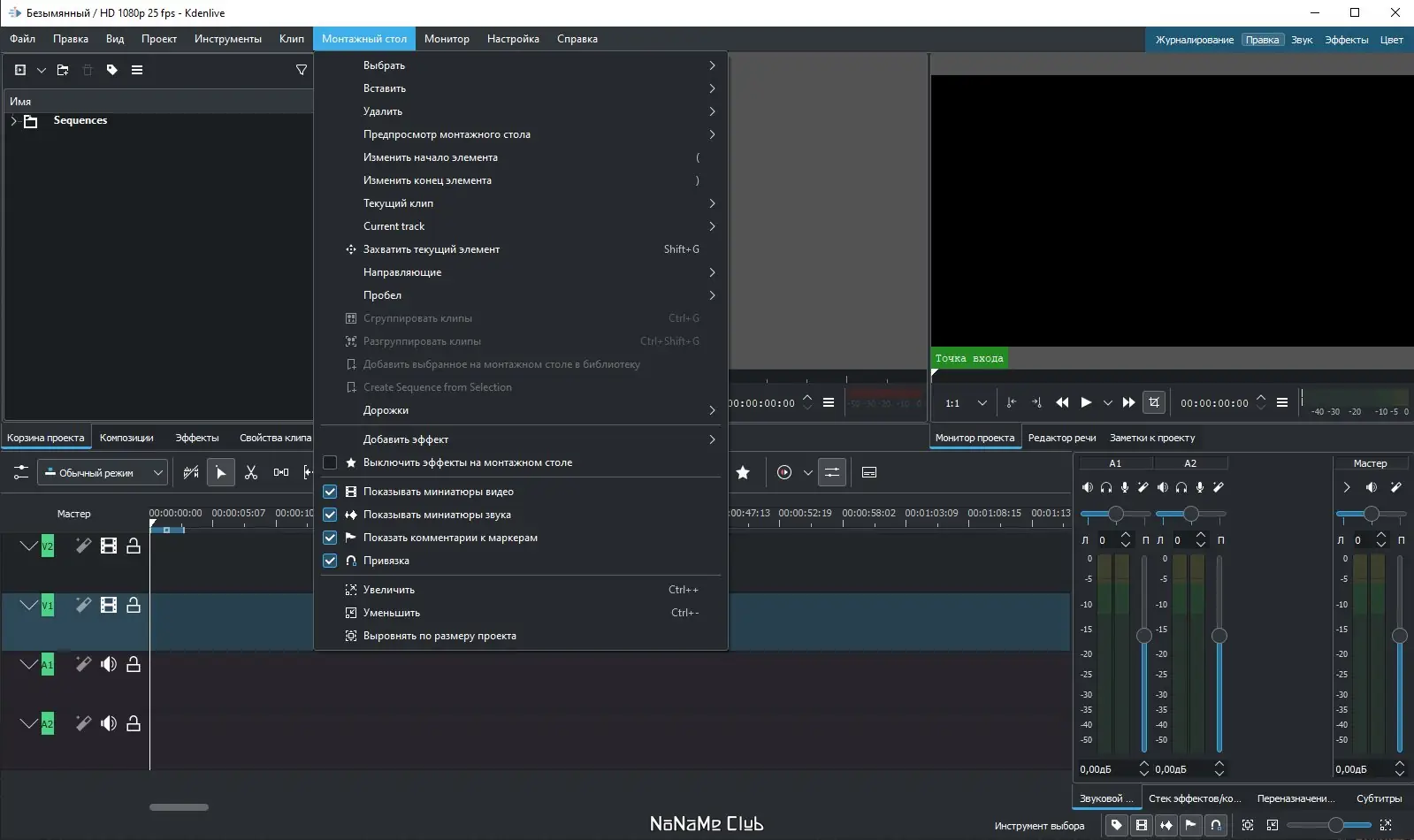This screenshot has height=840, width=1414.
Task: Click the favorite effects star icon
Action: click(x=743, y=473)
